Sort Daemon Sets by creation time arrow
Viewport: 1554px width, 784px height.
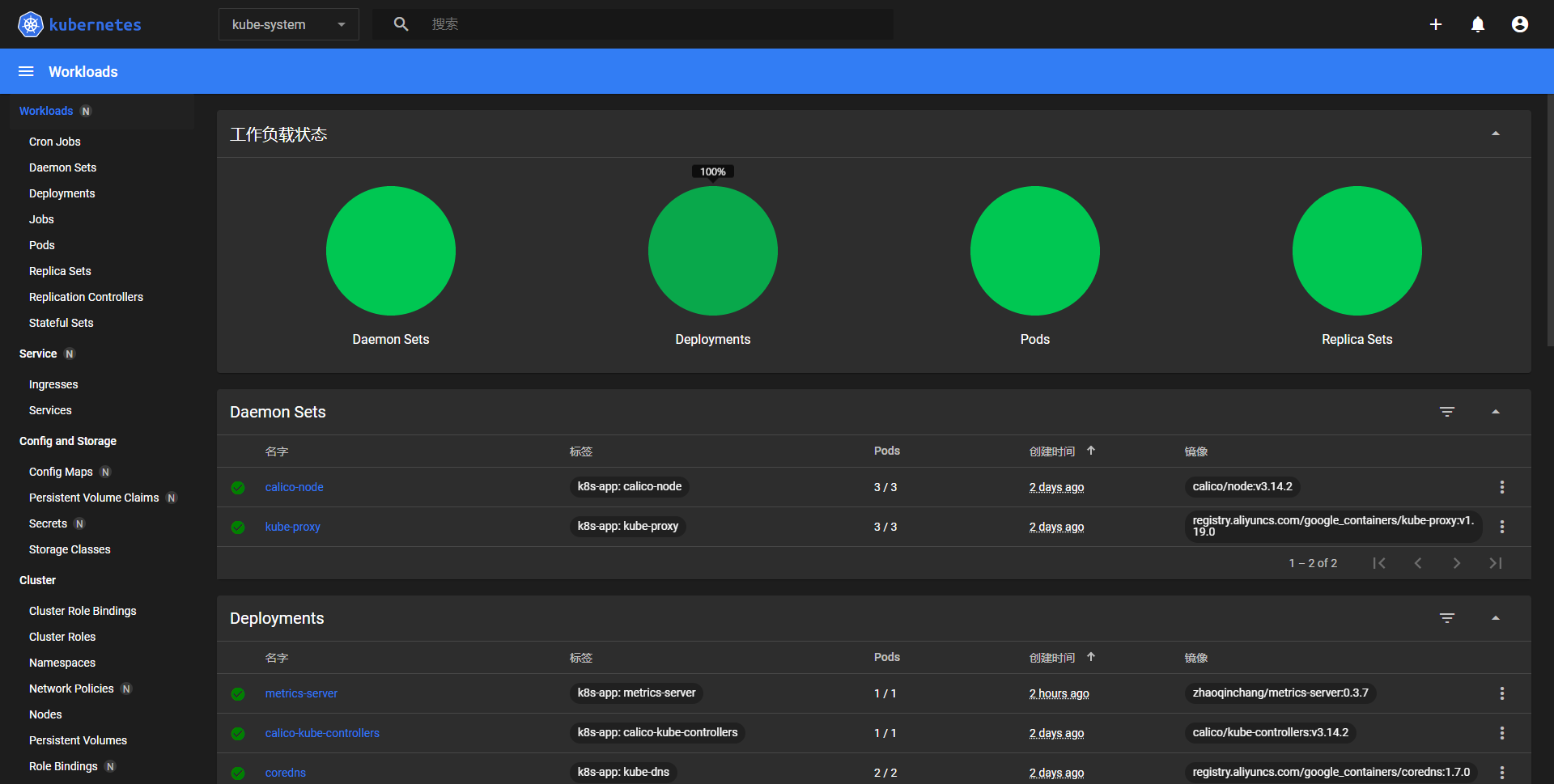(1091, 451)
